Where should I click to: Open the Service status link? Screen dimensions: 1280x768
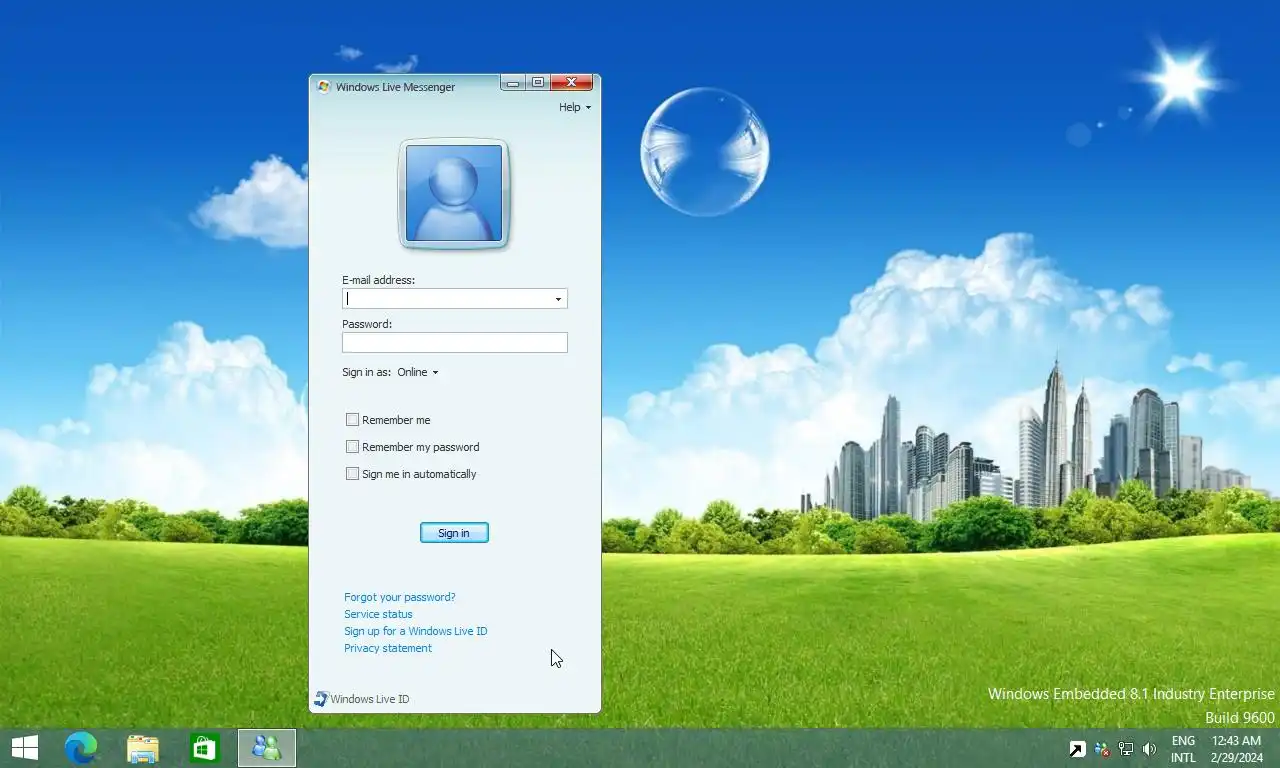[378, 614]
